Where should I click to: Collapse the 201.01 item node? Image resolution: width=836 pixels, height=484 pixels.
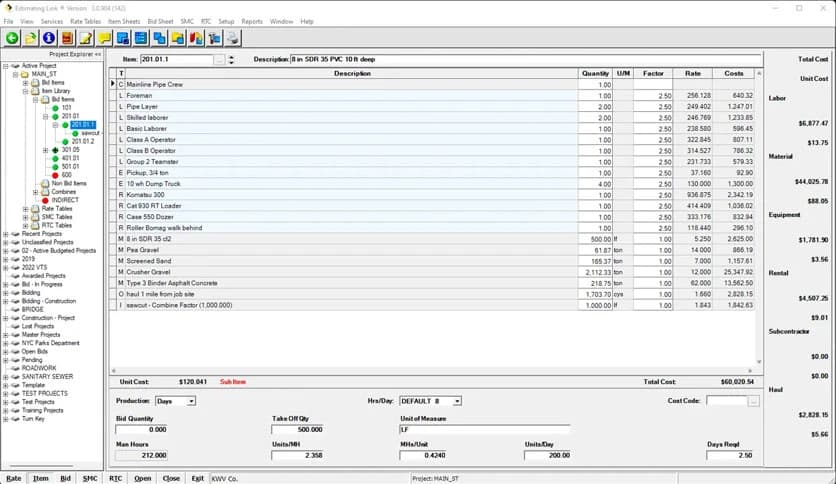(x=45, y=116)
